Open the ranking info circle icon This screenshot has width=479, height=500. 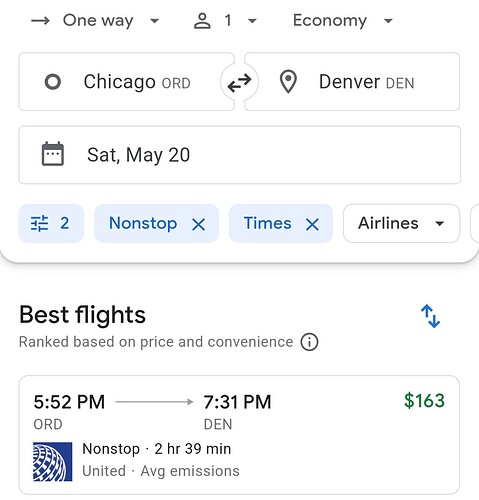coord(309,342)
